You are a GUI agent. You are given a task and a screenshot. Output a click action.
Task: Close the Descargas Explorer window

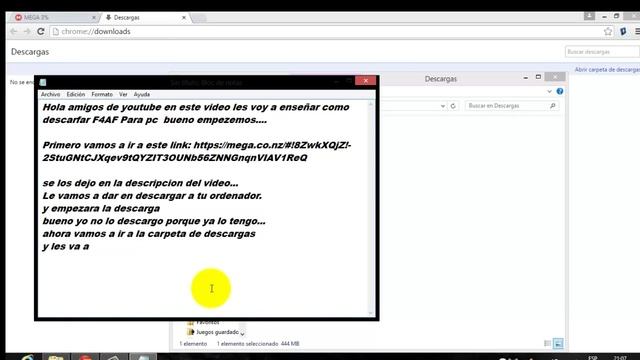point(555,77)
